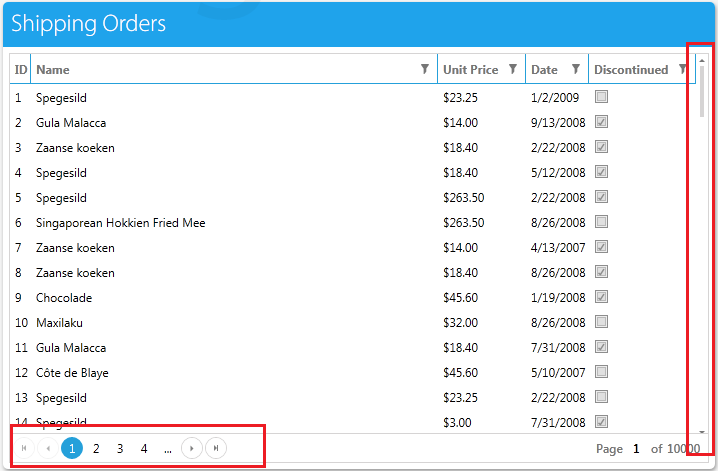This screenshot has width=718, height=471.
Task: Toggle Discontinued checkbox for Maxilaku row
Action: coord(601,322)
